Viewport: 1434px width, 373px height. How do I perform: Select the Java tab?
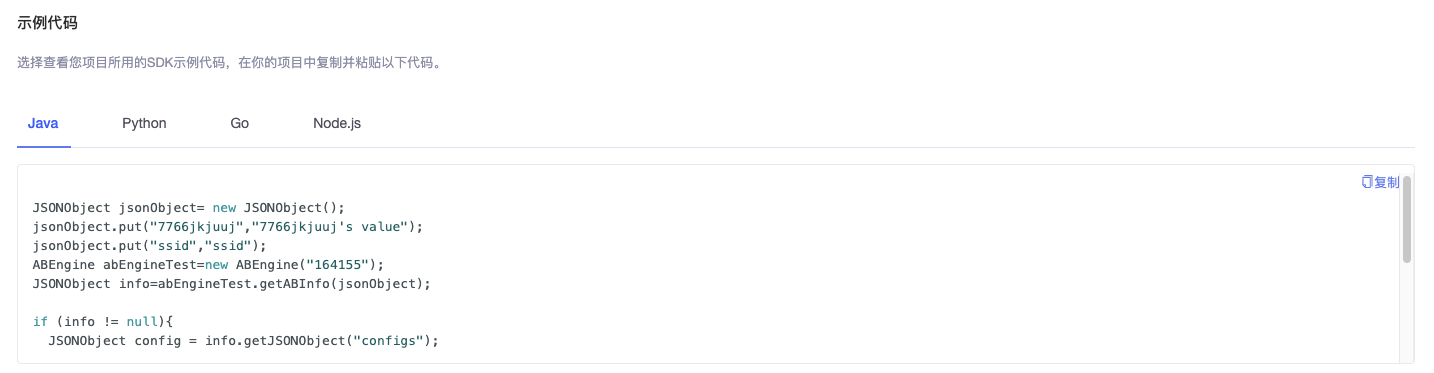point(43,123)
